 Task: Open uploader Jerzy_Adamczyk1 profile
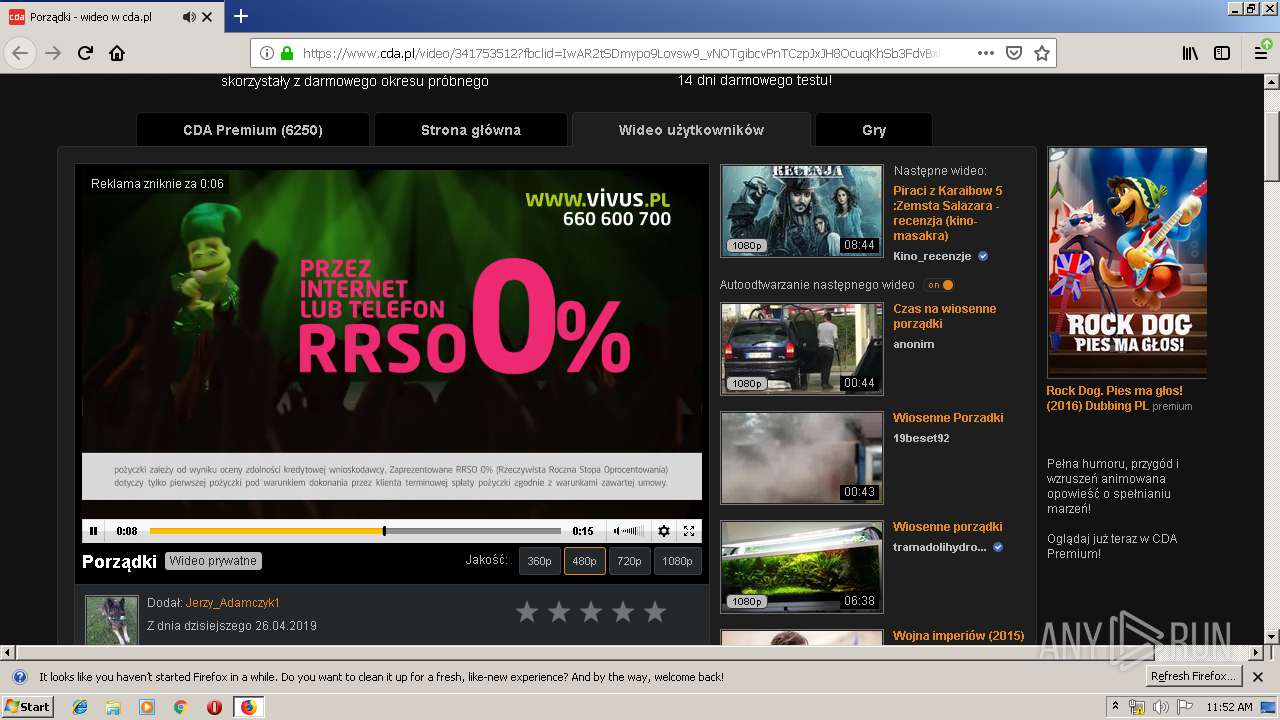[232, 603]
